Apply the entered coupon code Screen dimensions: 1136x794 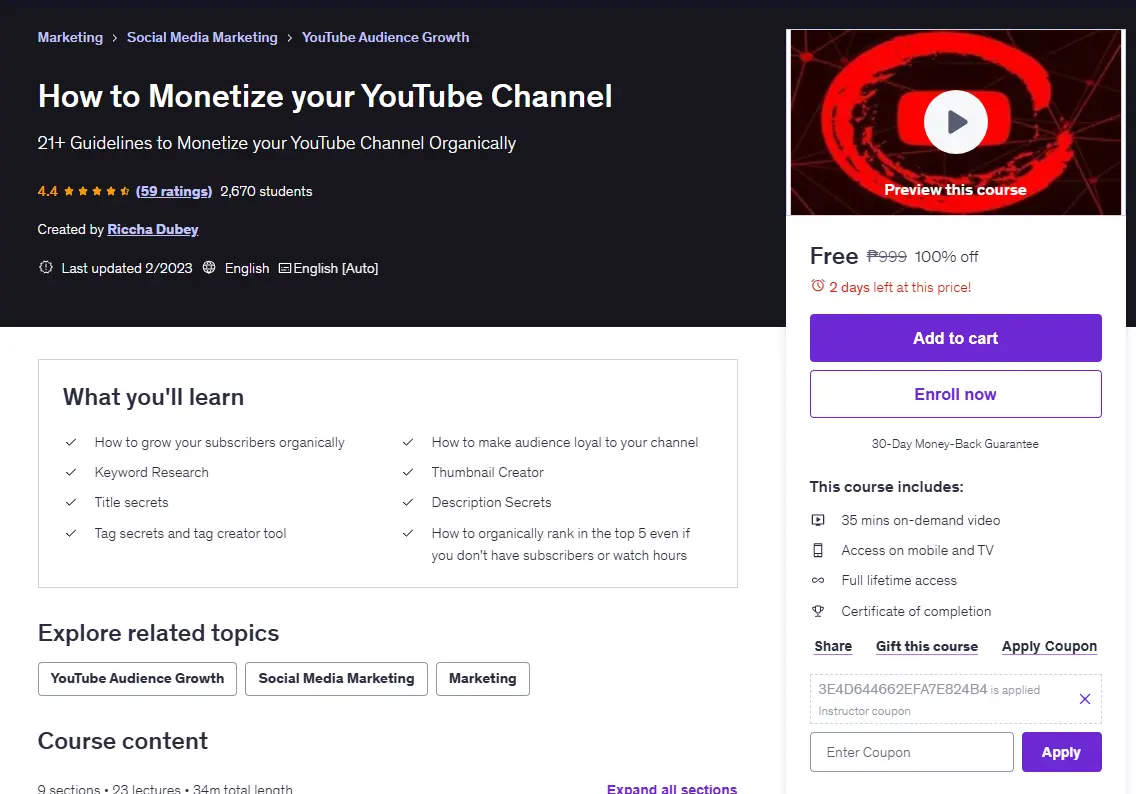[1061, 752]
